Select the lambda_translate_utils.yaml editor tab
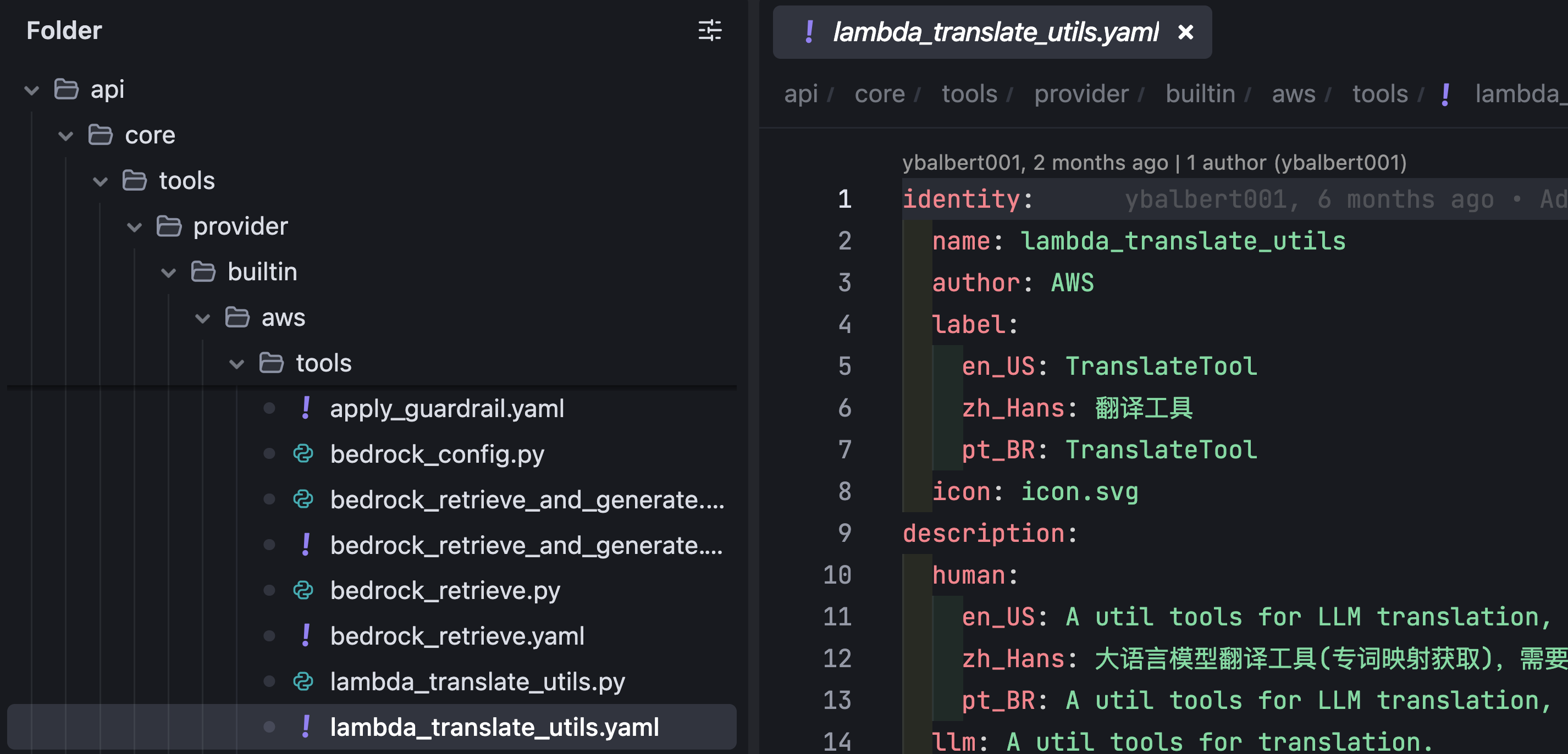Screen dimensions: 1568x754 [x=995, y=32]
